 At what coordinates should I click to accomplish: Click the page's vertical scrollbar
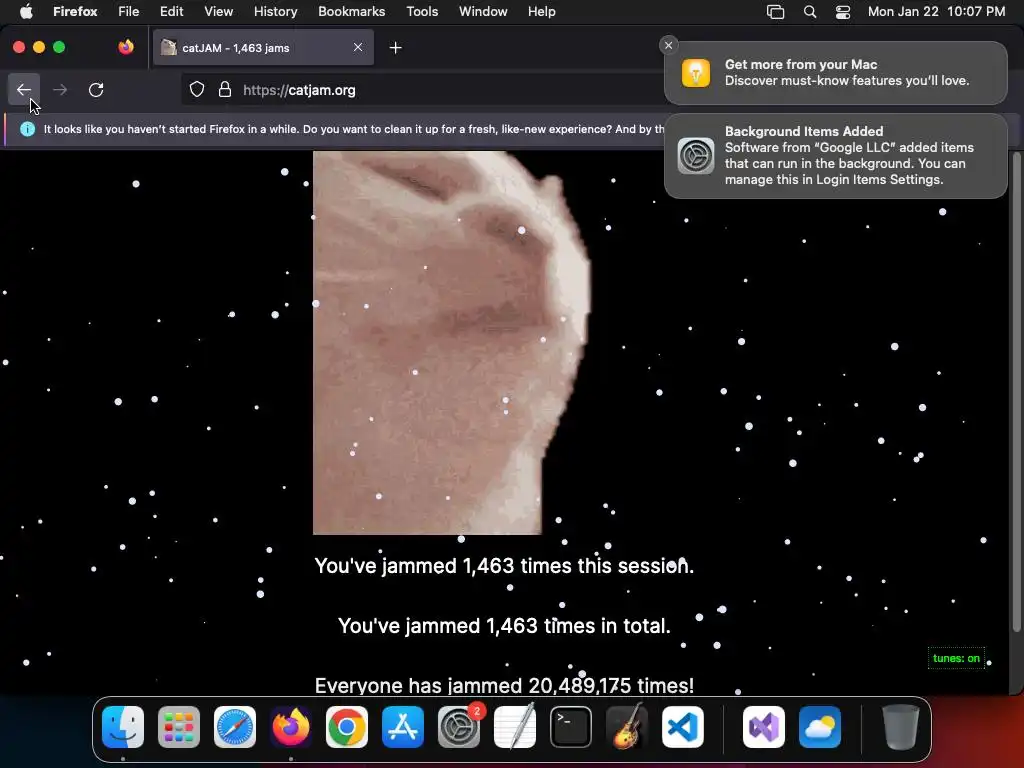(1016, 392)
